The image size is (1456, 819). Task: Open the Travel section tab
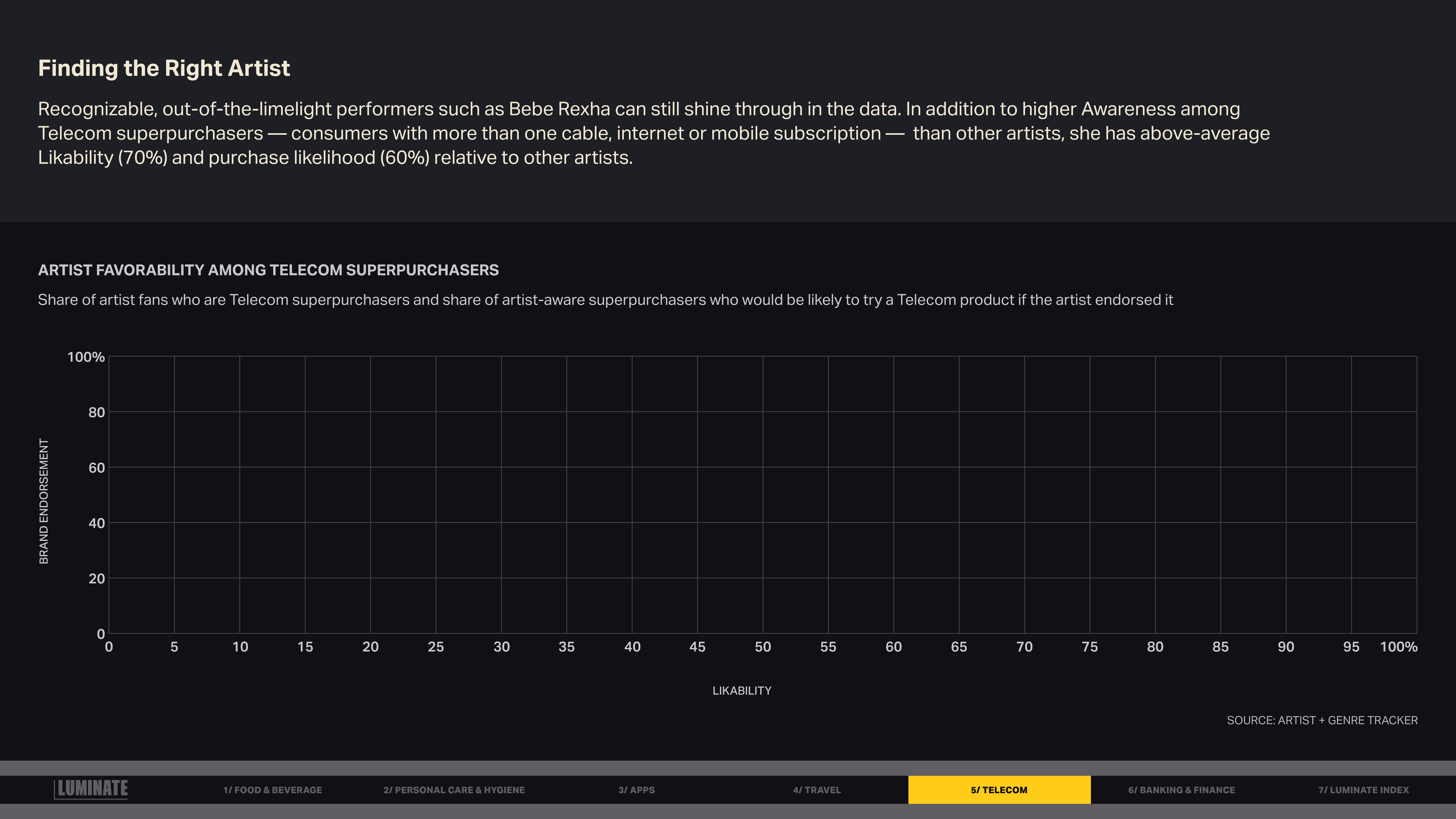pyautogui.click(x=817, y=790)
